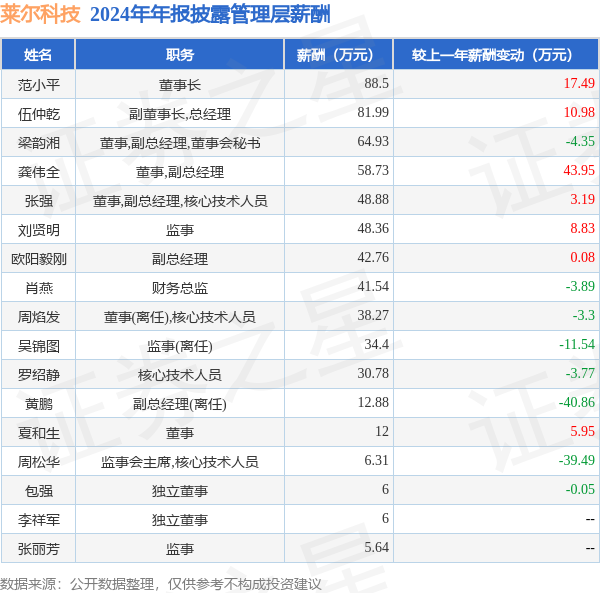The image size is (600, 593).
Task: Select the name cell 欧阳毅刚
Action: (x=39, y=259)
